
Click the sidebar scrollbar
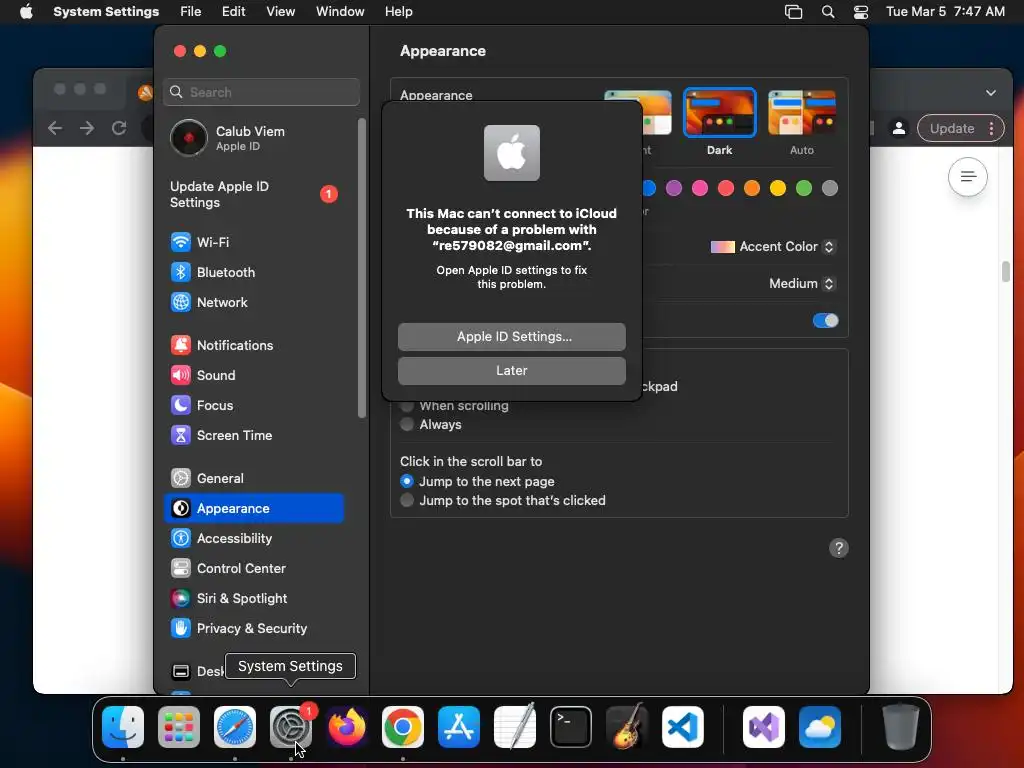point(362,268)
